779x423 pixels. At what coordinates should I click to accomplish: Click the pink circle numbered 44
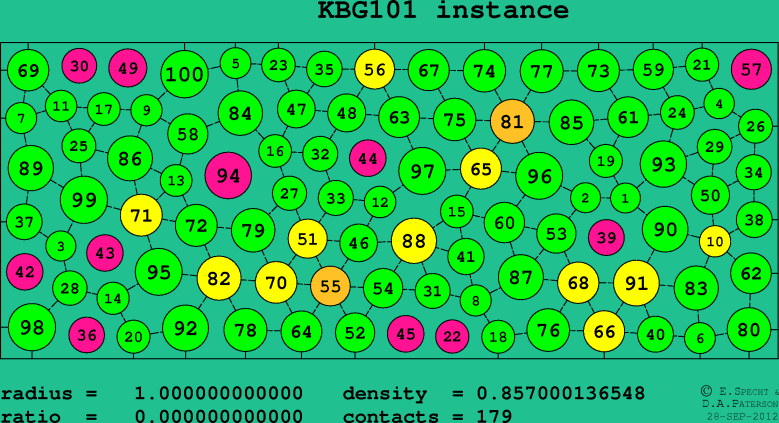click(368, 159)
